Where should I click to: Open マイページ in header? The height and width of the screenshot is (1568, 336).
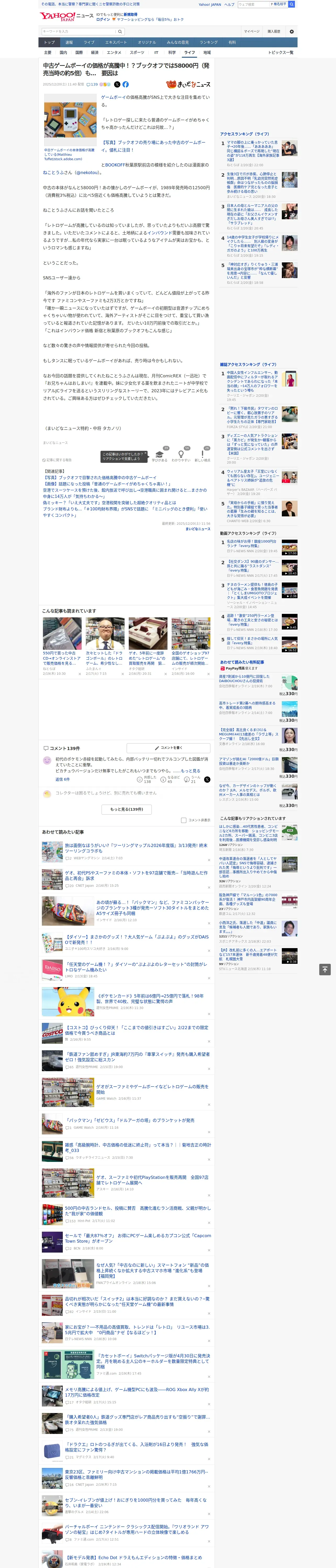[x=251, y=32]
